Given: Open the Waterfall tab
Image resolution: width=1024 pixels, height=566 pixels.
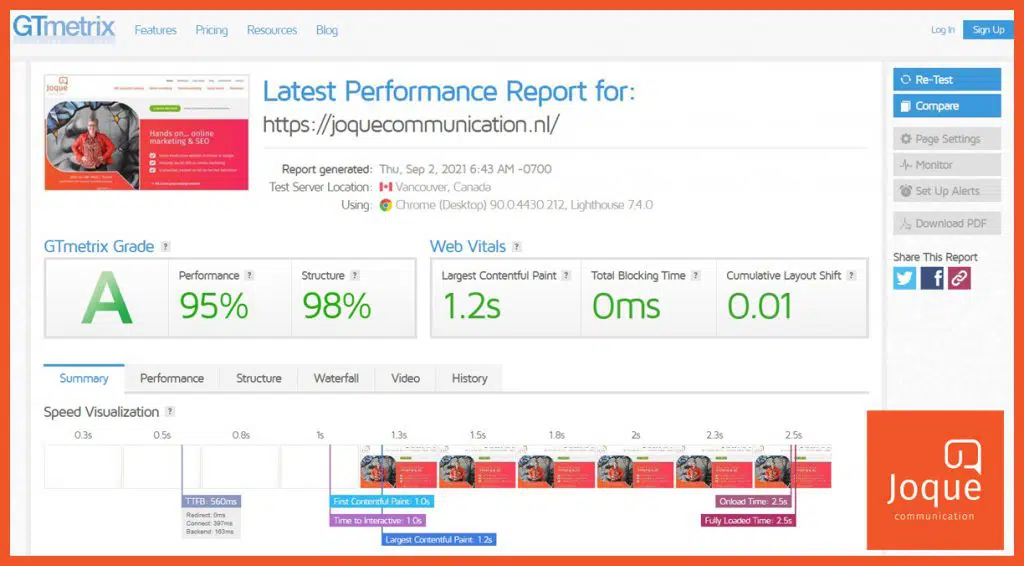Looking at the screenshot, I should pos(336,378).
